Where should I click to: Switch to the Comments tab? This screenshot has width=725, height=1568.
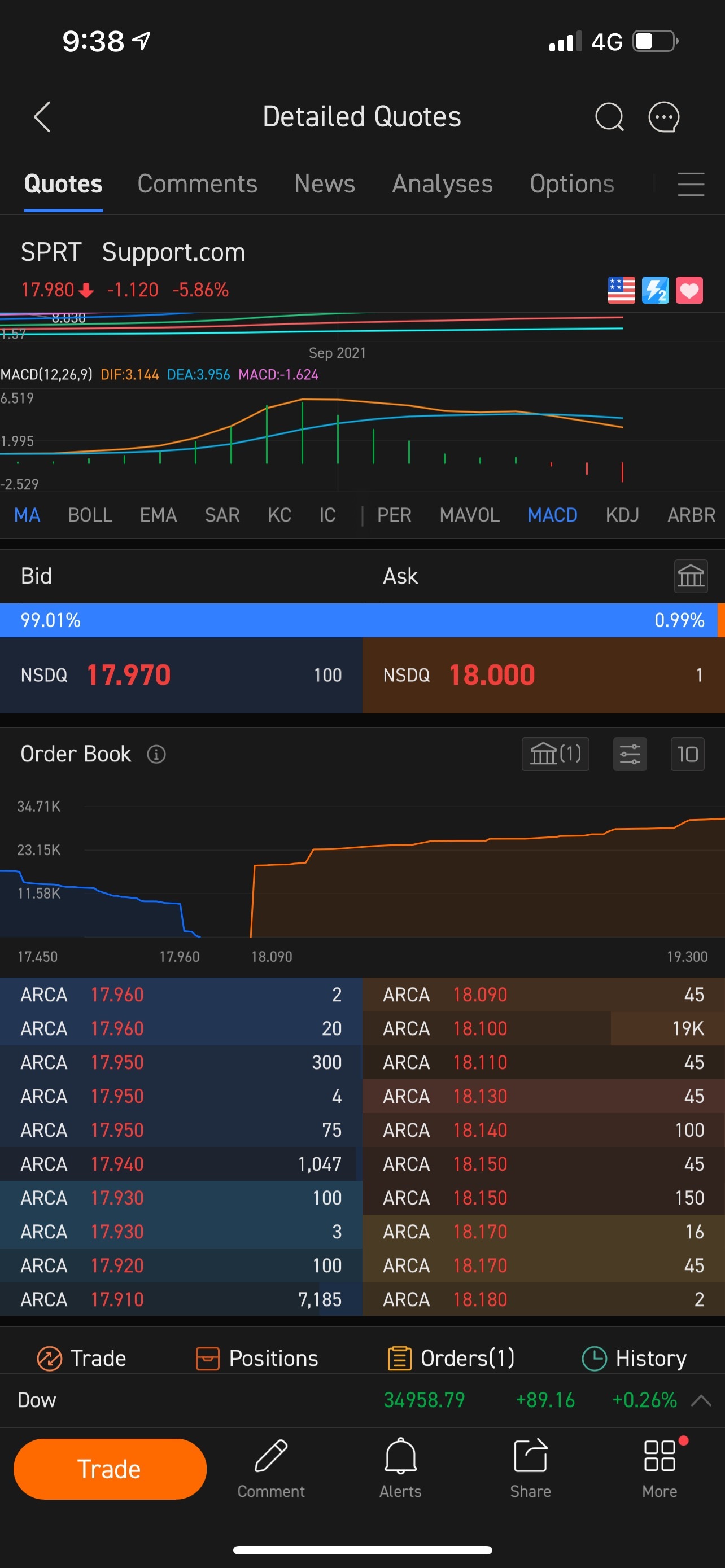coord(197,184)
